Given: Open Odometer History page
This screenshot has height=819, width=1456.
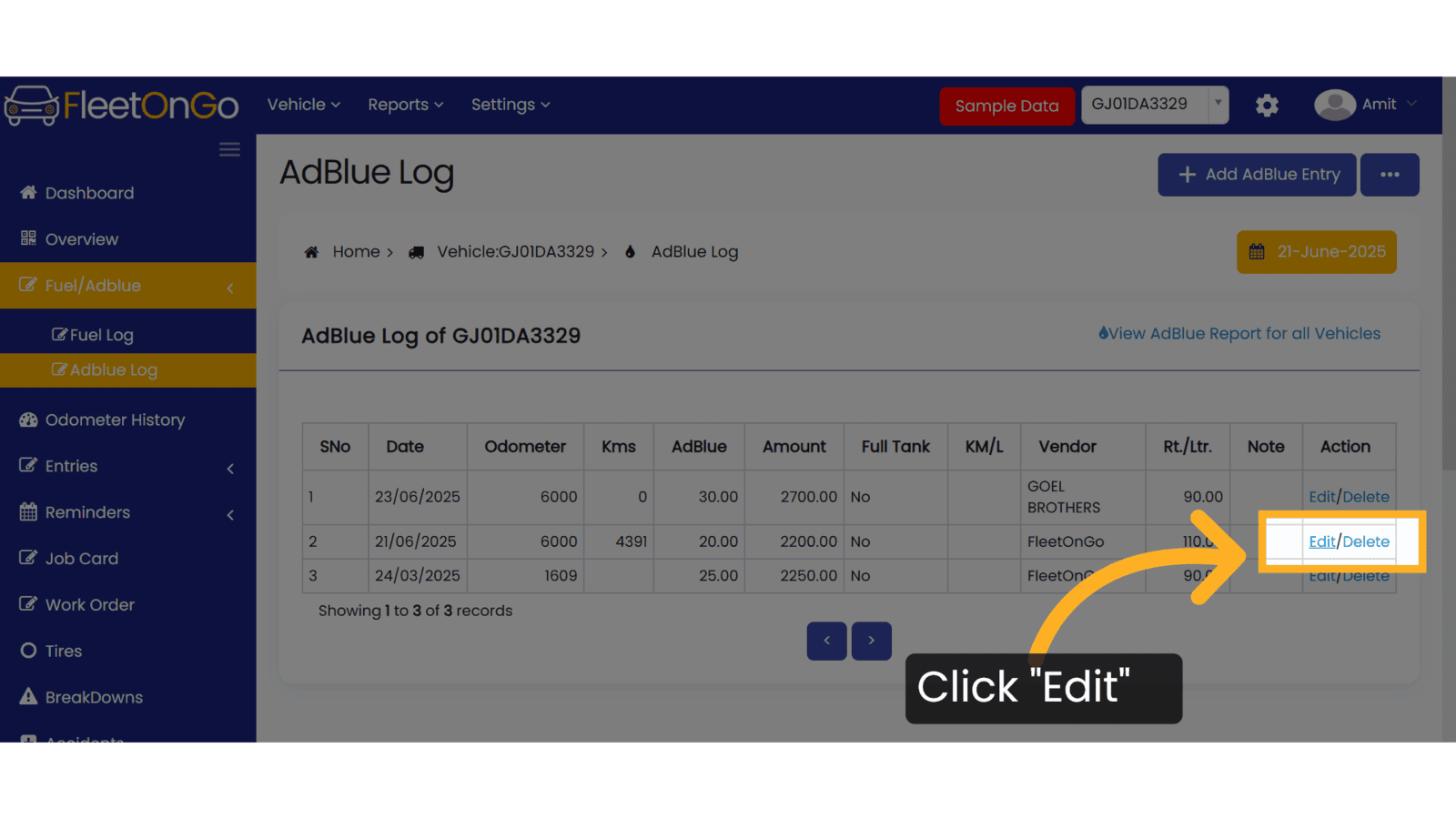Looking at the screenshot, I should [x=115, y=420].
